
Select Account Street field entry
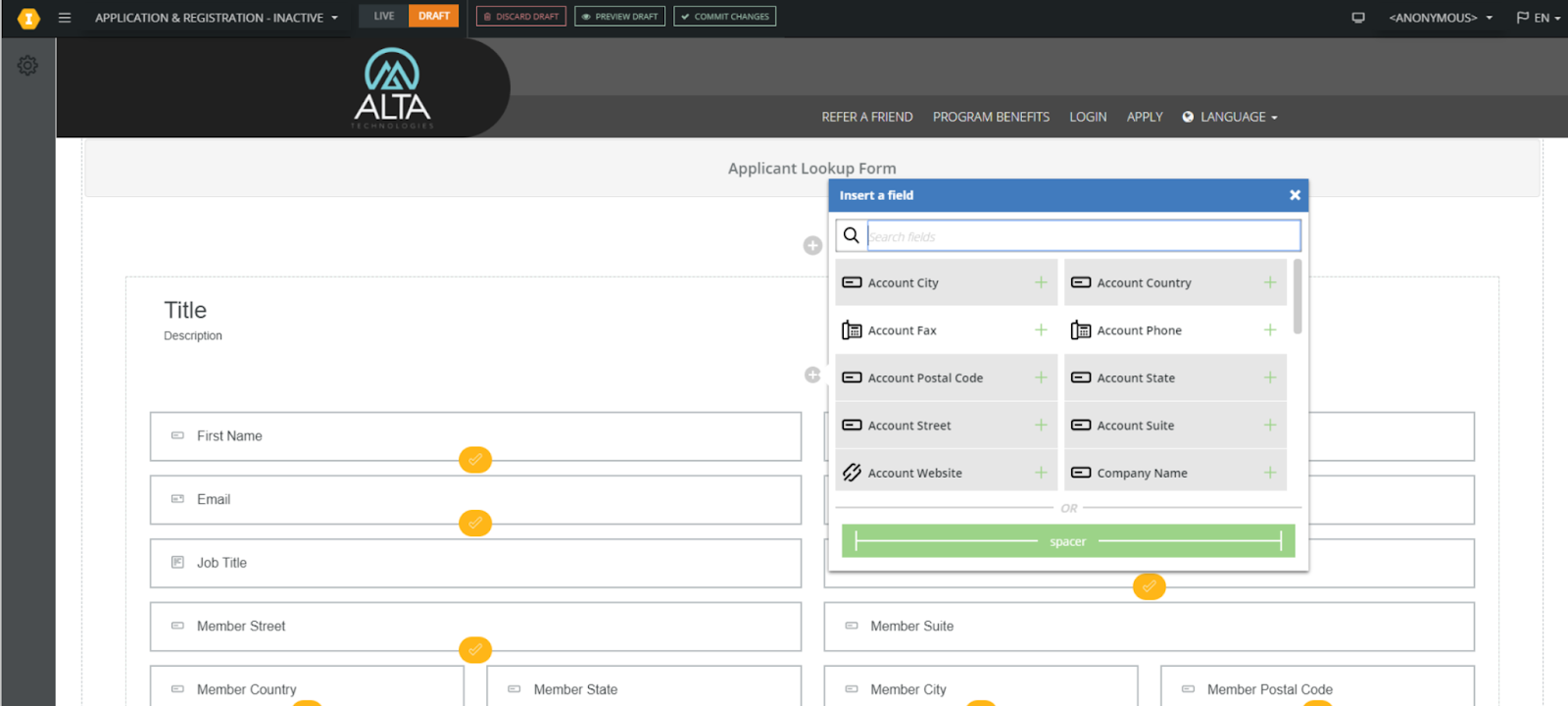(947, 426)
